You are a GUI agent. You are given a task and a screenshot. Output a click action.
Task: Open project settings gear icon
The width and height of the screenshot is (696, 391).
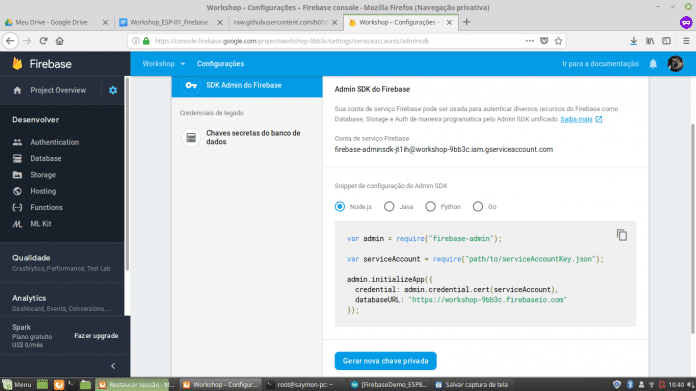pos(113,90)
